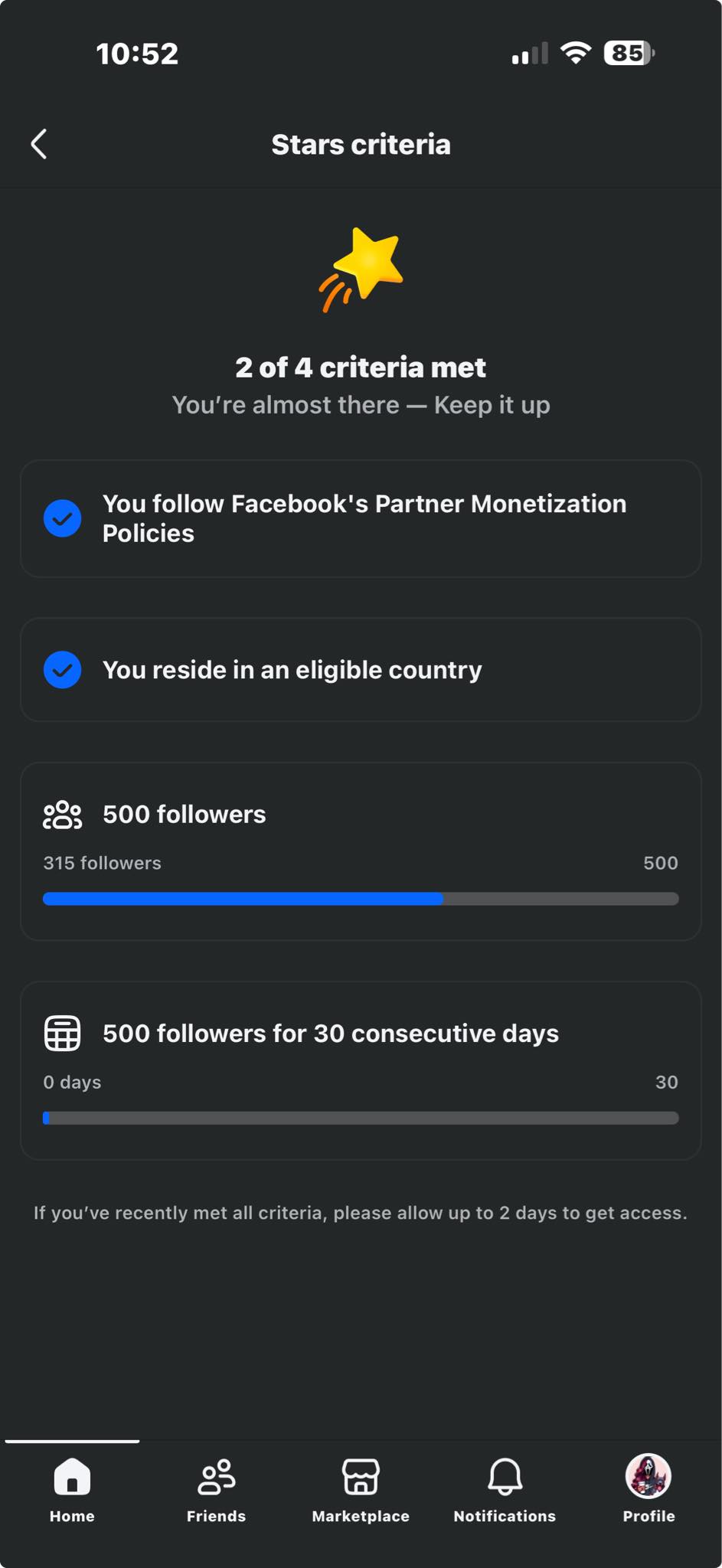Tap the followers group icon

click(x=63, y=815)
